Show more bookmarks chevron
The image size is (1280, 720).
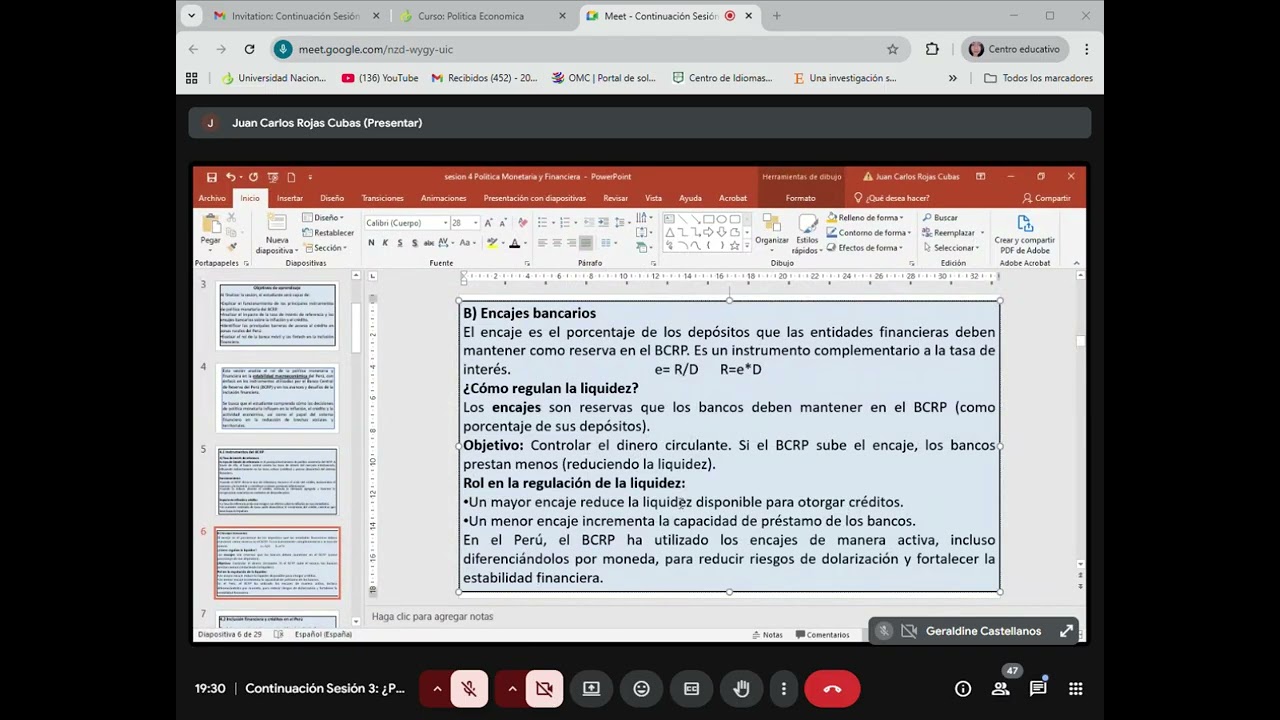[x=952, y=78]
